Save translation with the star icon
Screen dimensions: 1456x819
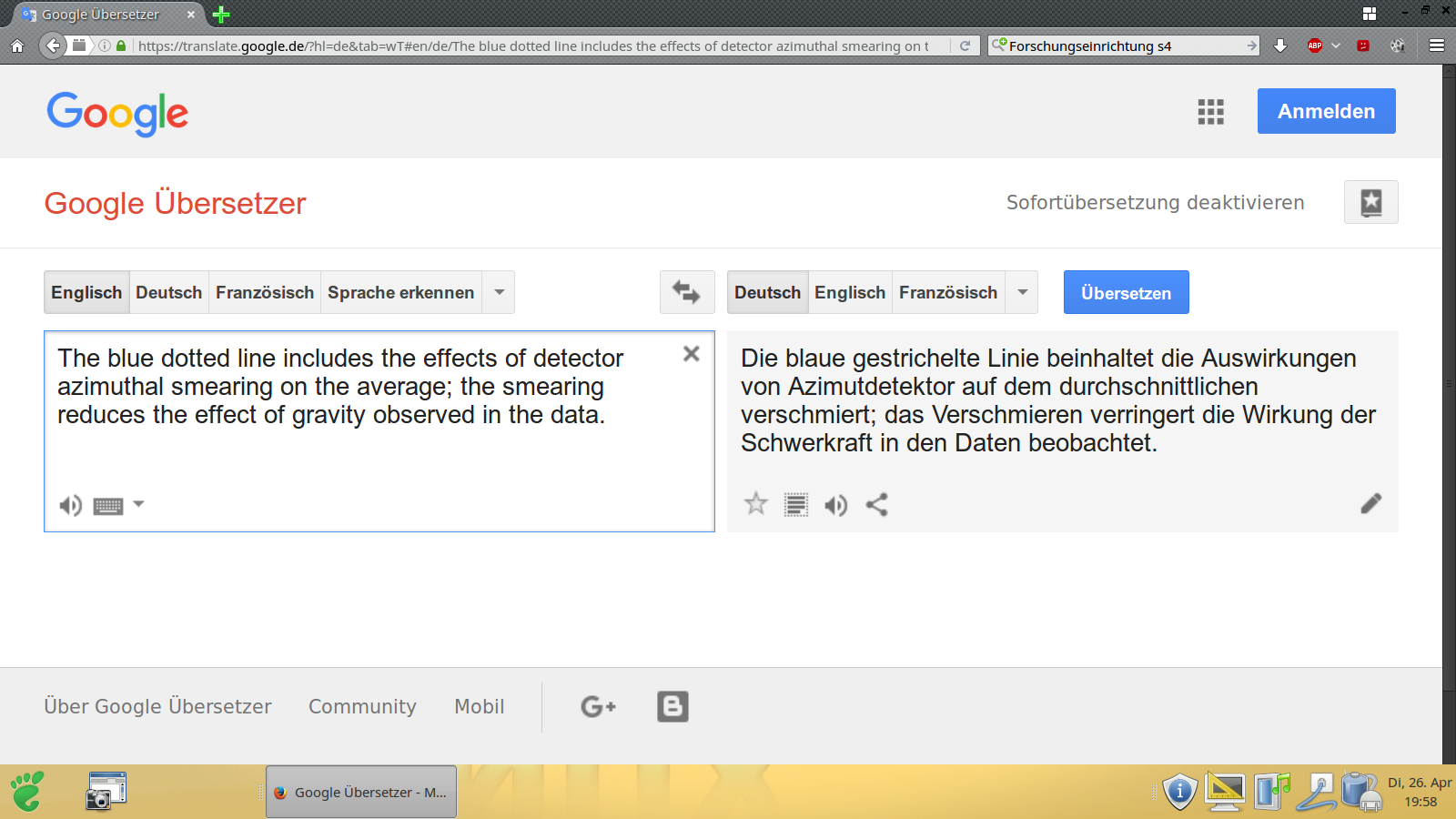756,503
